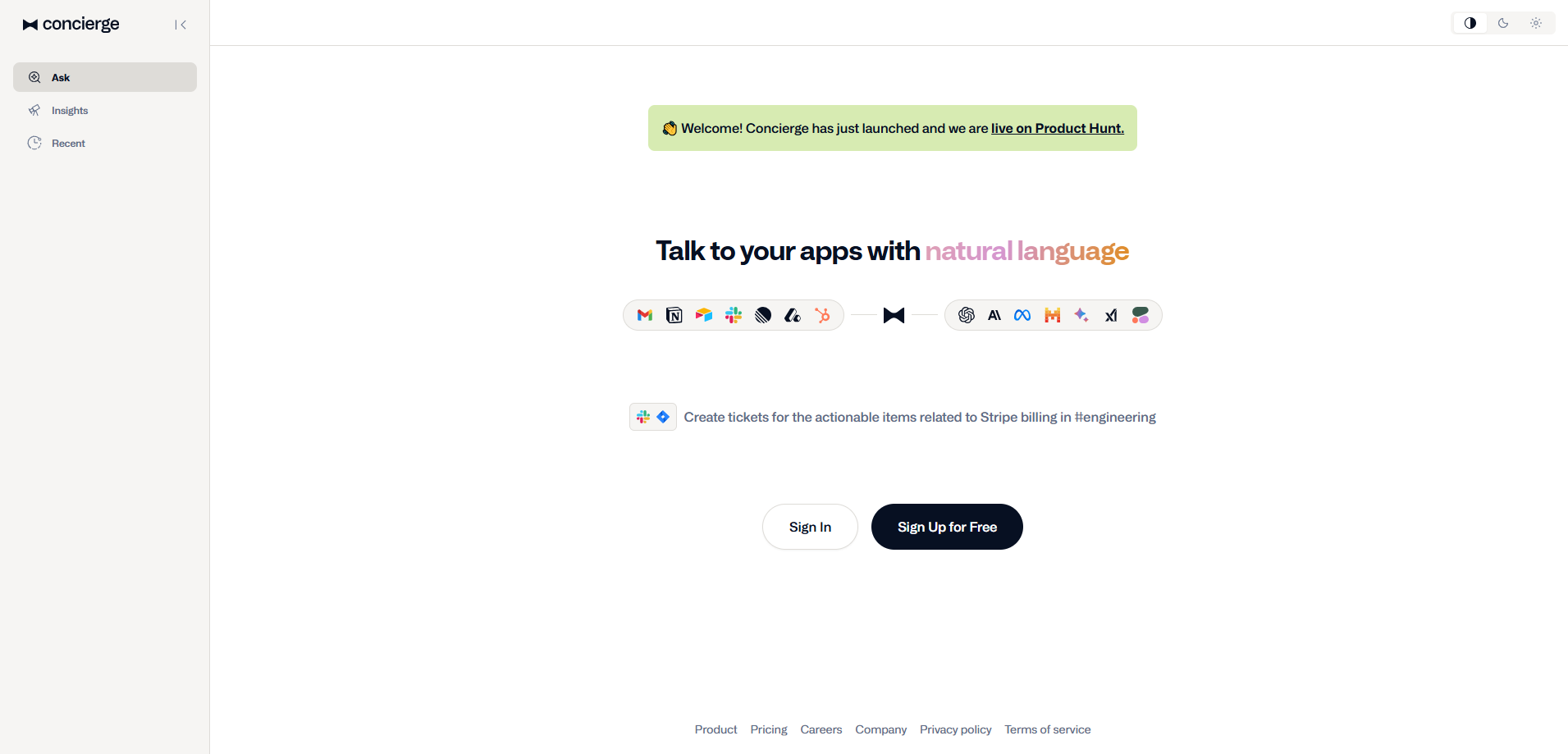Click the Stripe billing tickets example prompt

click(892, 417)
